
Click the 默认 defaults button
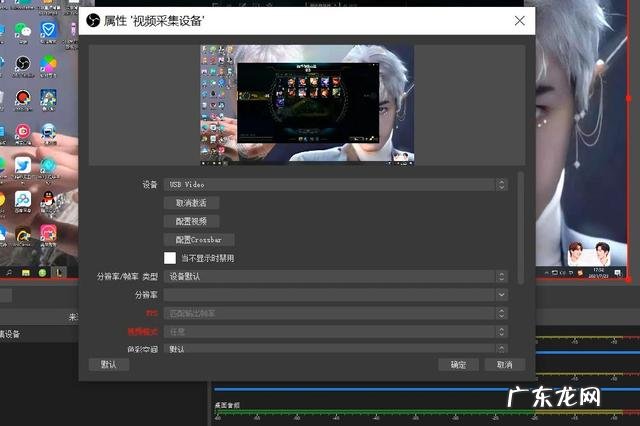(x=109, y=364)
